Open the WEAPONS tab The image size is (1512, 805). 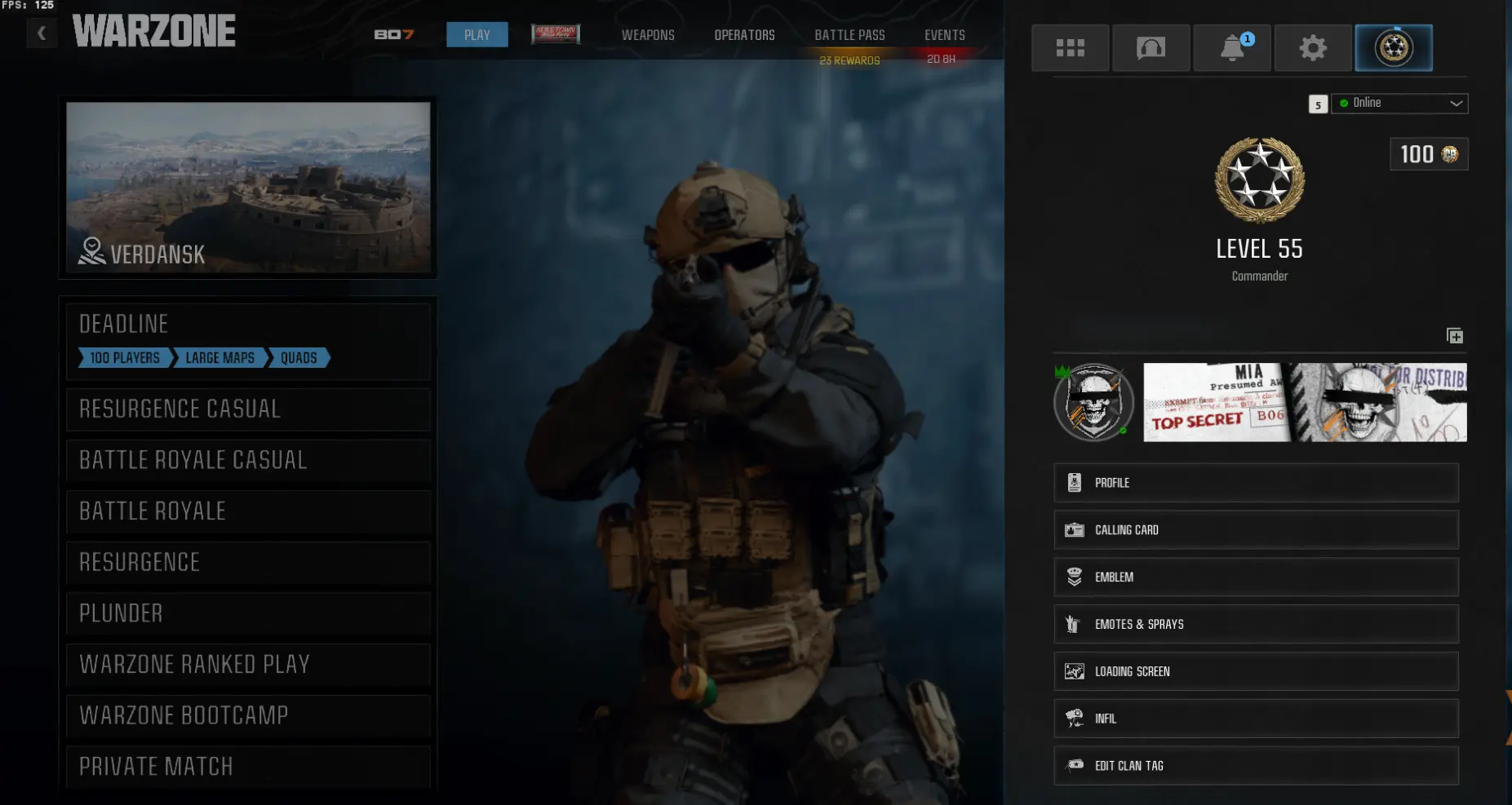pos(648,35)
